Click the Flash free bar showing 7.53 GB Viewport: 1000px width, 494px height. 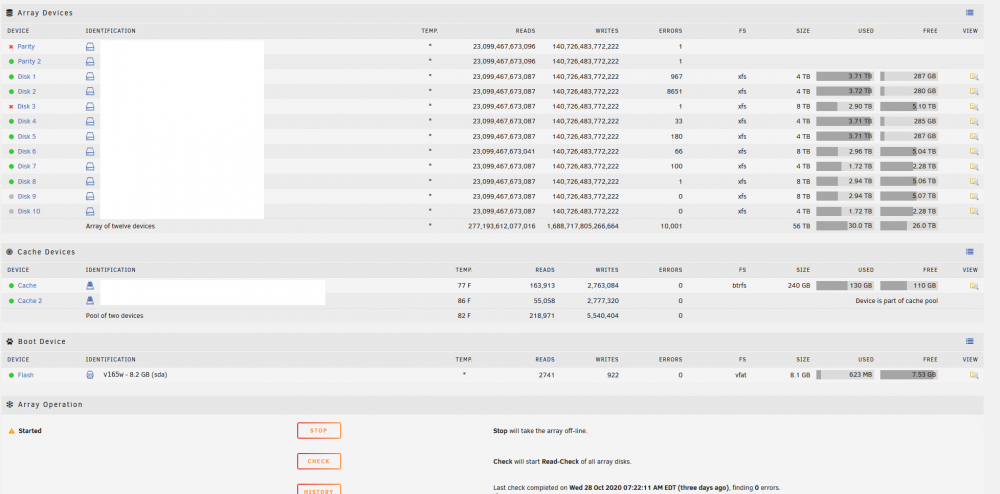click(909, 375)
